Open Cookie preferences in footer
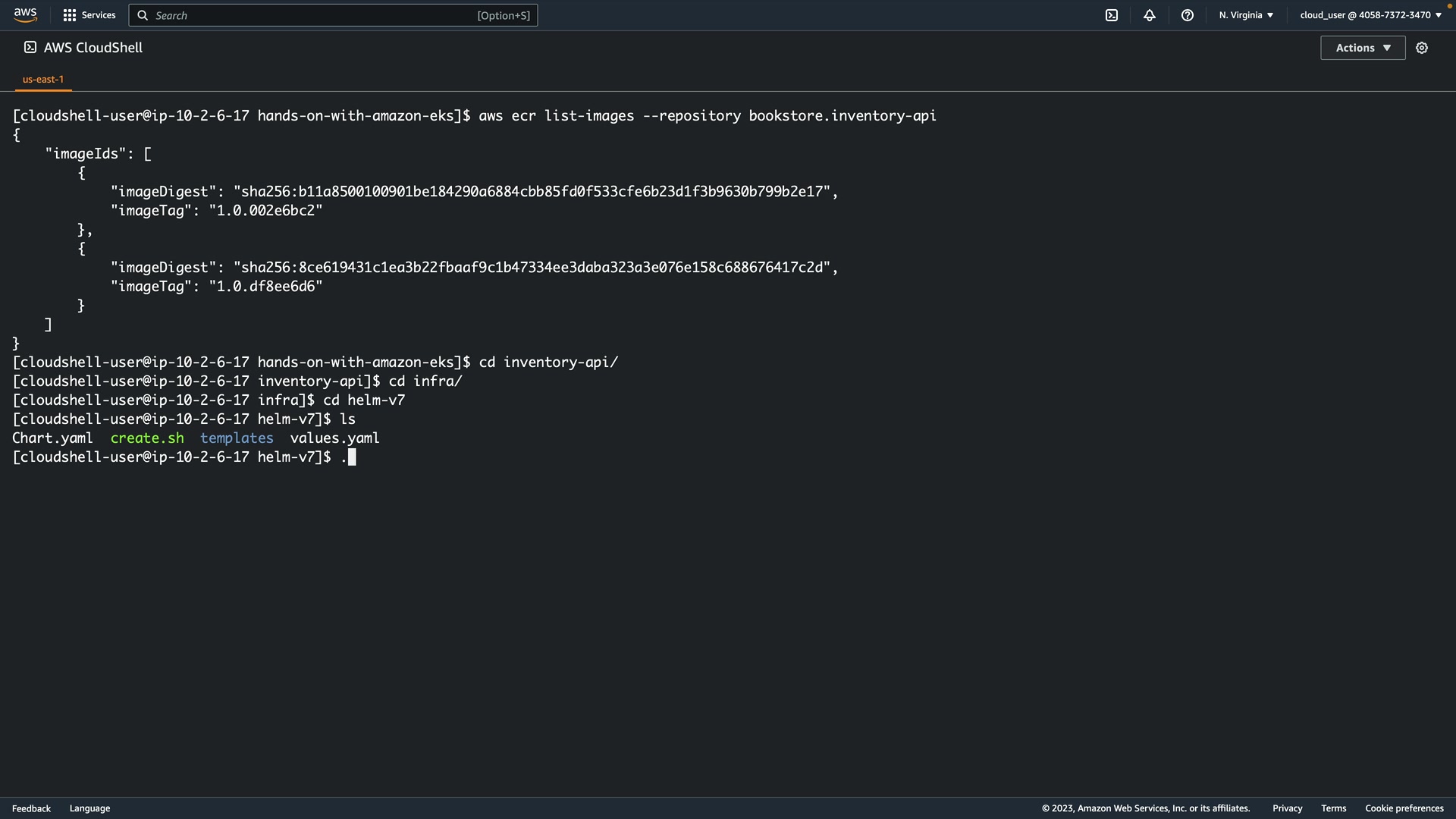Screen dimensions: 1456x819 (x=1404, y=808)
